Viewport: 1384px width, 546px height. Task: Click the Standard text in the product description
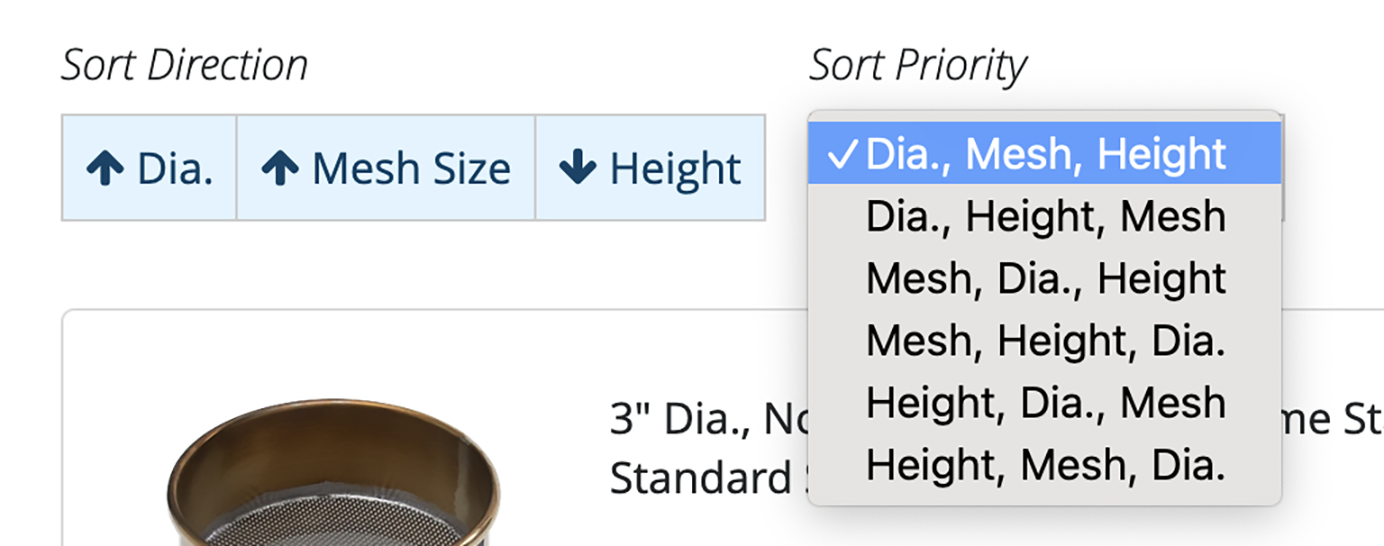700,478
